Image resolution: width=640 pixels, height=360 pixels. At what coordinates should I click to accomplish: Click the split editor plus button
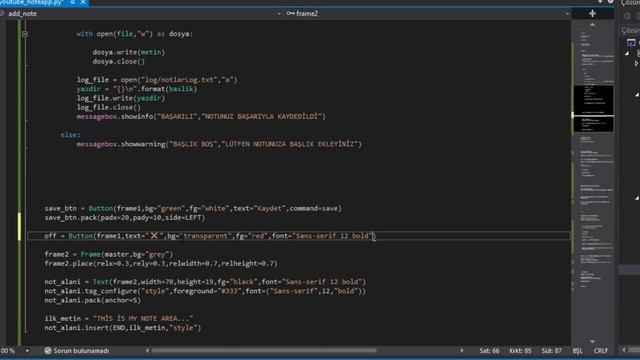pyautogui.click(x=592, y=13)
